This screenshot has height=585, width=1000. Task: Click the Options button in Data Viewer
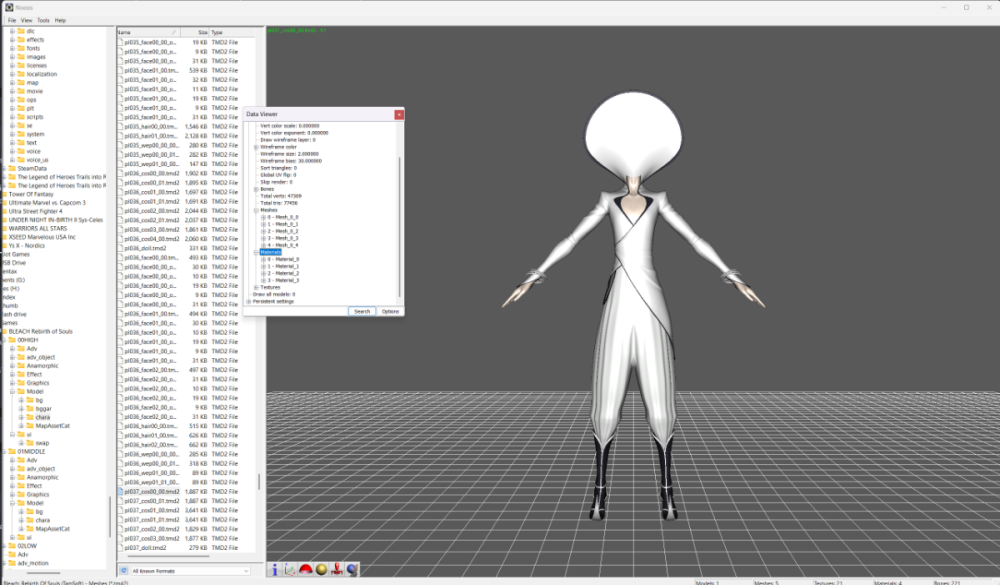coord(390,311)
